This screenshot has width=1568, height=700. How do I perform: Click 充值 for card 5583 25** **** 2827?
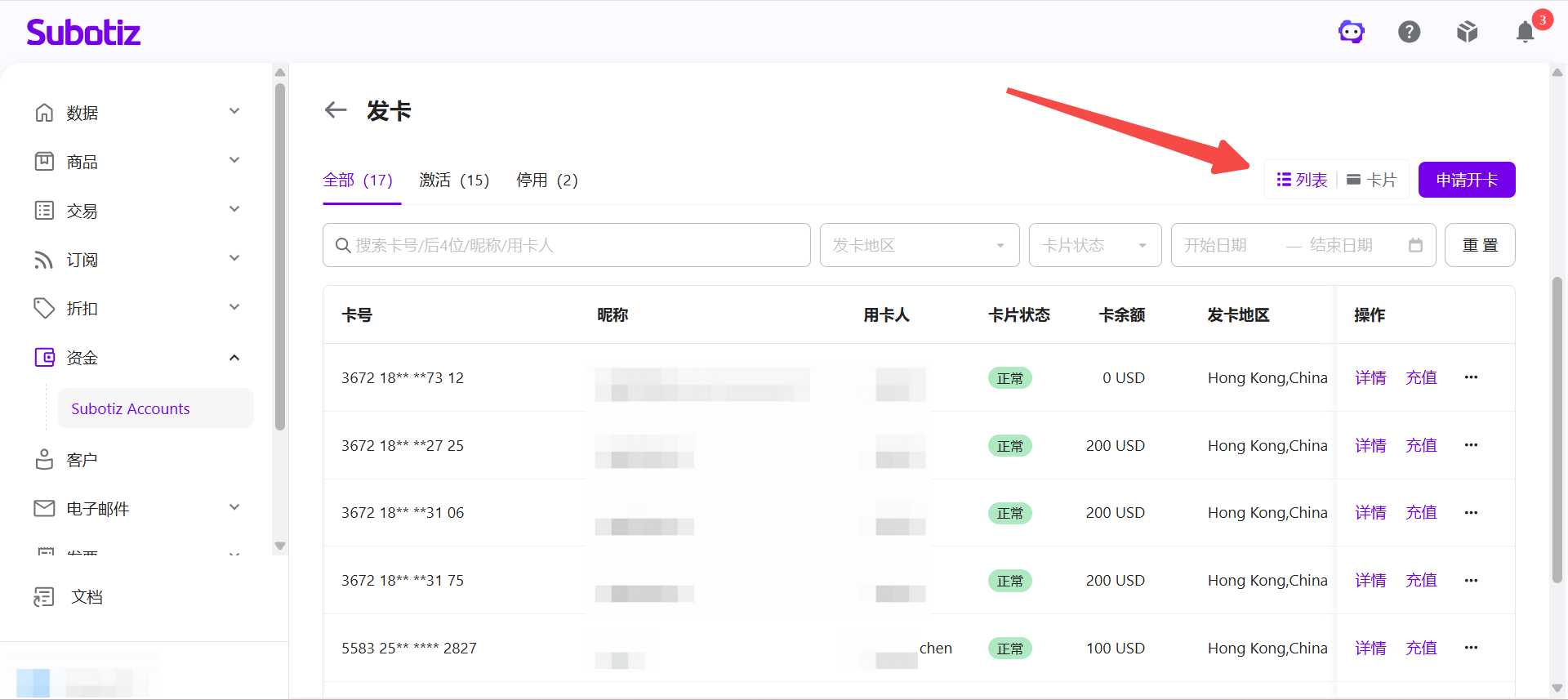(1421, 648)
